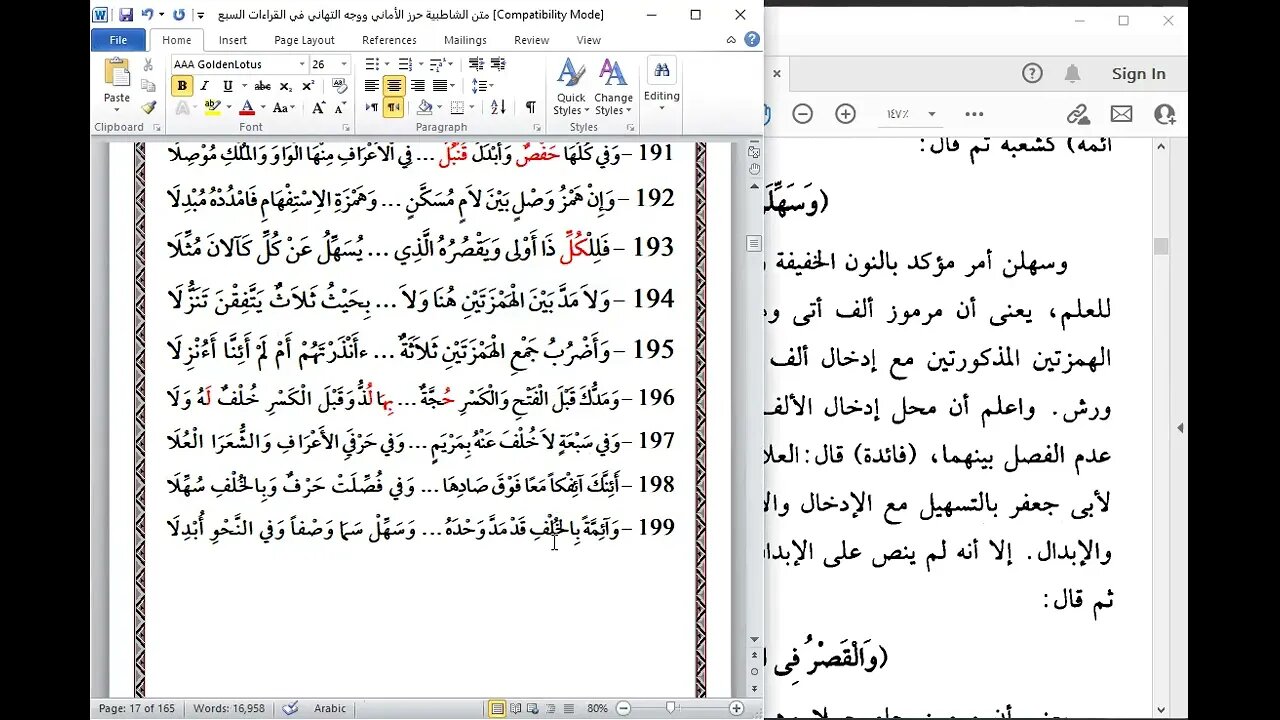Open the Change Styles menu
Screen dimensions: 1280x720
(613, 87)
